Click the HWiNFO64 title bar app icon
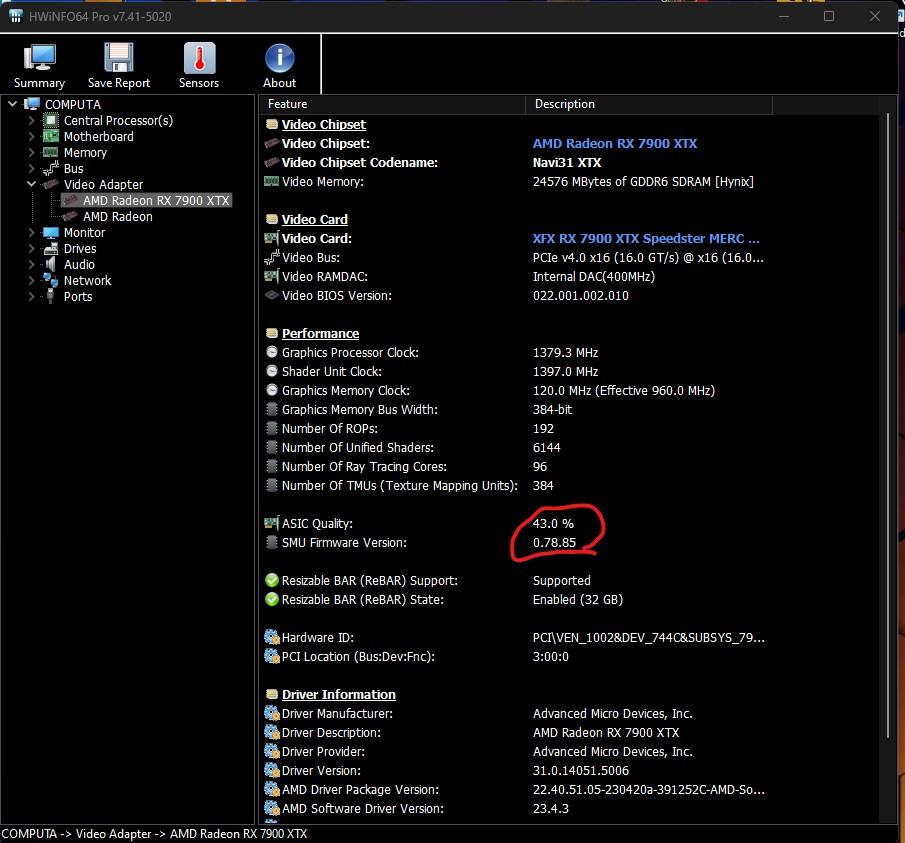905x843 pixels. coord(16,16)
